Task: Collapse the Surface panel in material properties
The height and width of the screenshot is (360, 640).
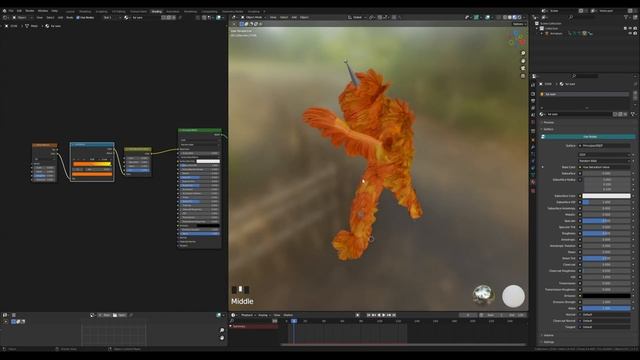Action: pos(548,129)
